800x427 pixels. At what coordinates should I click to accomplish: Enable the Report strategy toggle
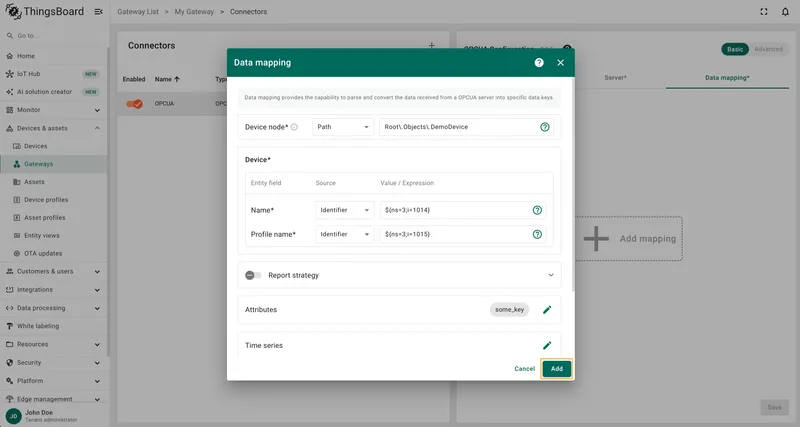click(253, 275)
